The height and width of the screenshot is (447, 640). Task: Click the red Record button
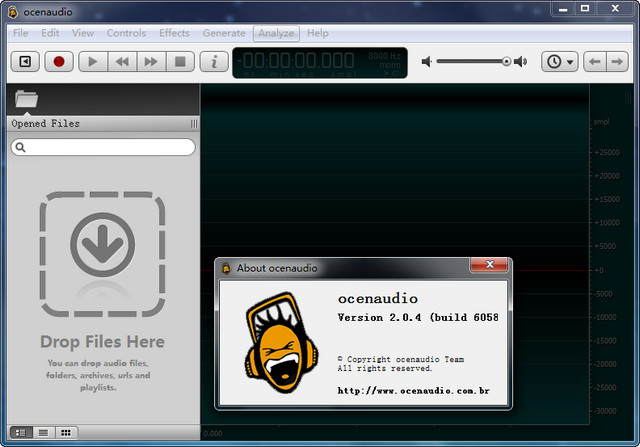point(59,62)
